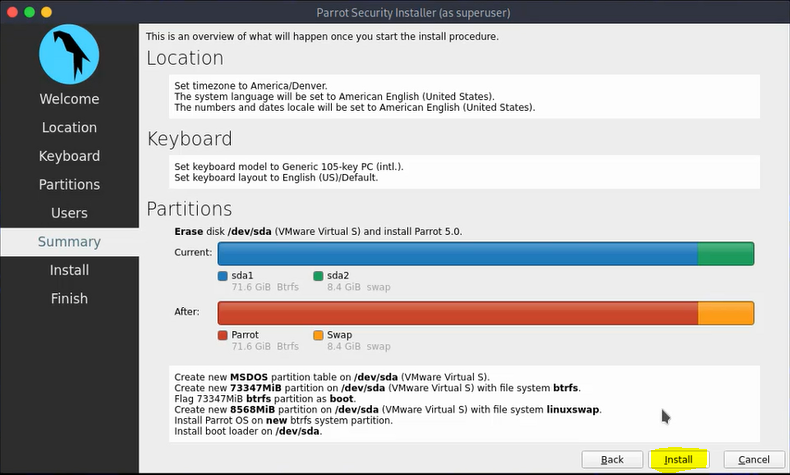The image size is (790, 475).
Task: Click 'Create new MSDOS partition table' line
Action: (x=332, y=377)
